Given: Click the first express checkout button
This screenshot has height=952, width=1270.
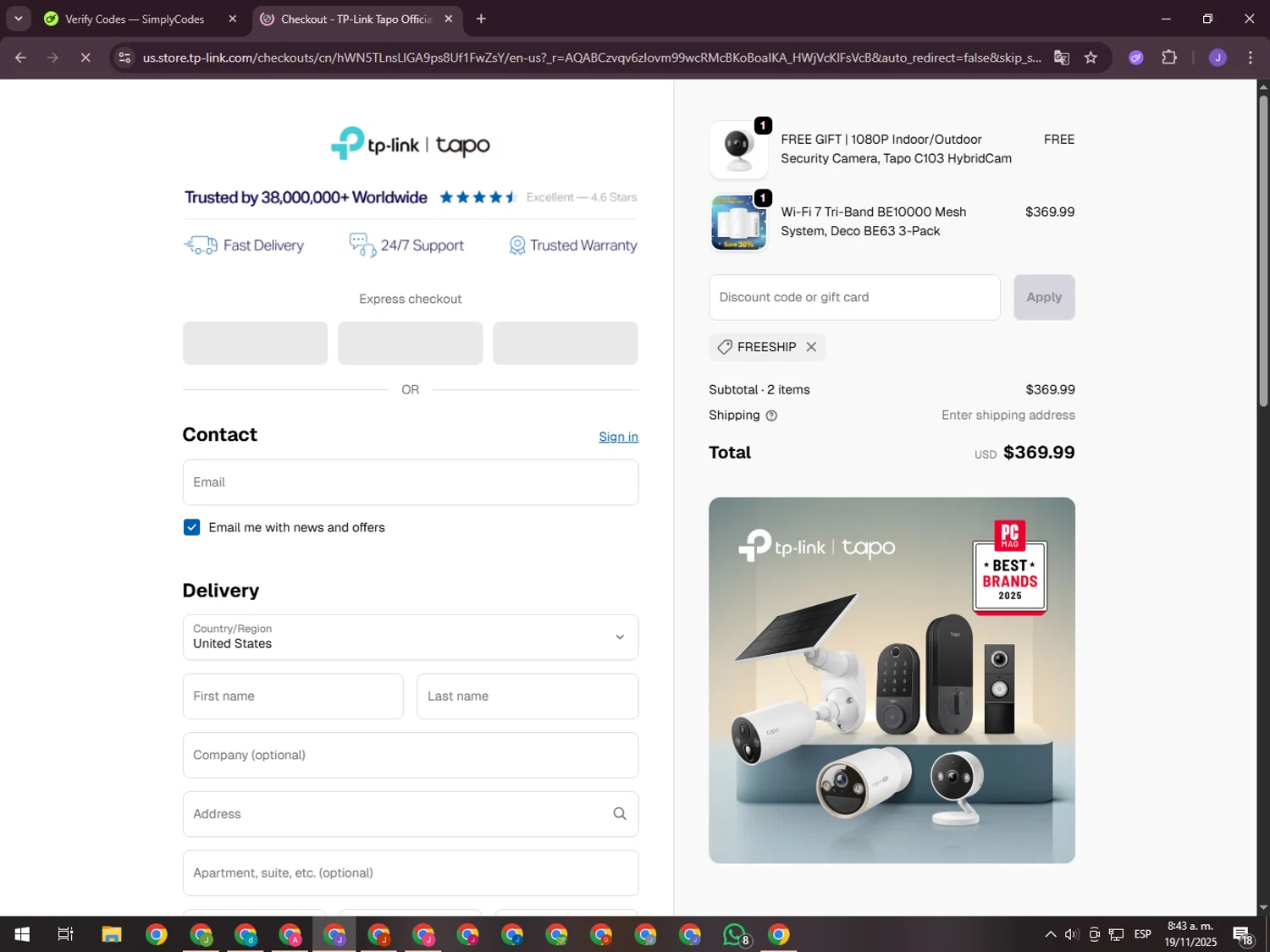Looking at the screenshot, I should (x=255, y=343).
